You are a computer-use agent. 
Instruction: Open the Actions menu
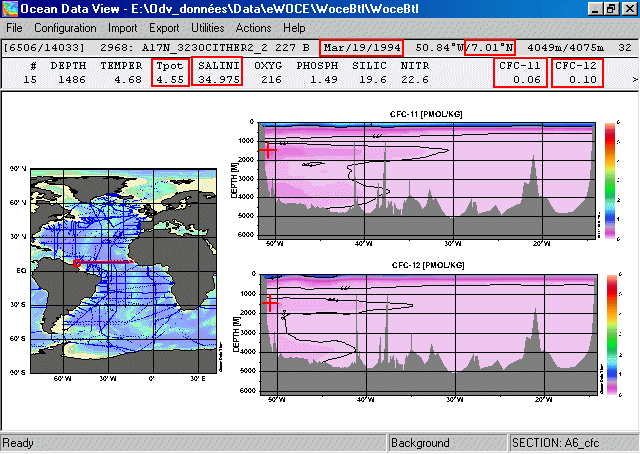(x=253, y=28)
